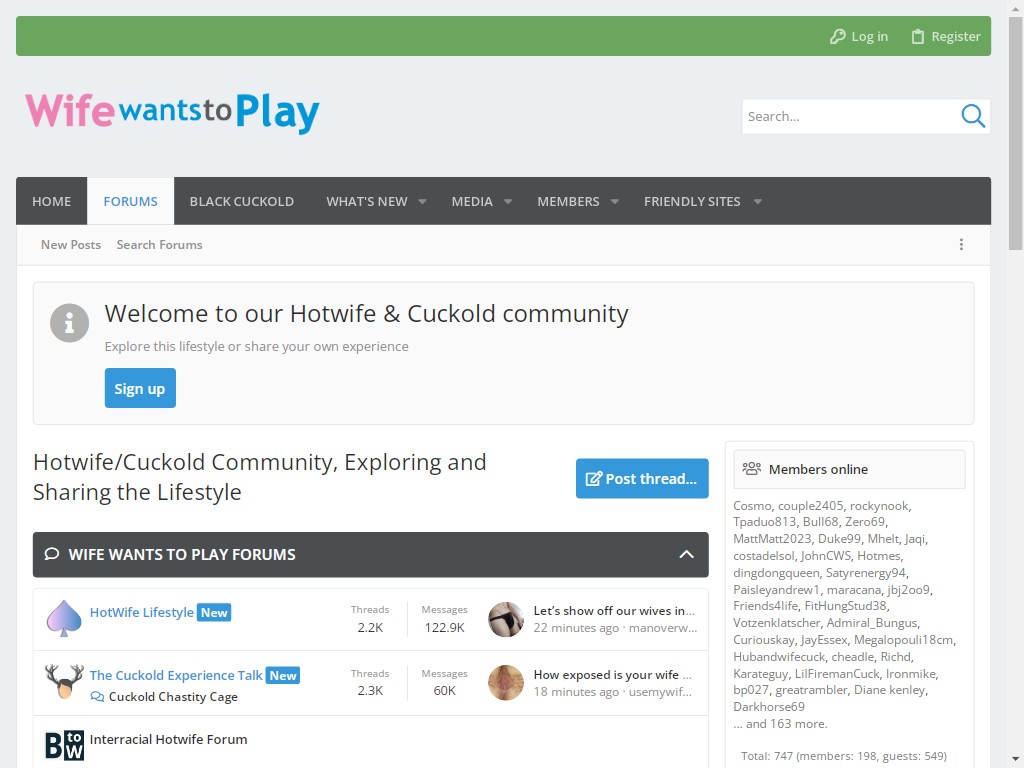This screenshot has height=768, width=1024.
Task: Click the Sign up button
Action: click(x=140, y=388)
